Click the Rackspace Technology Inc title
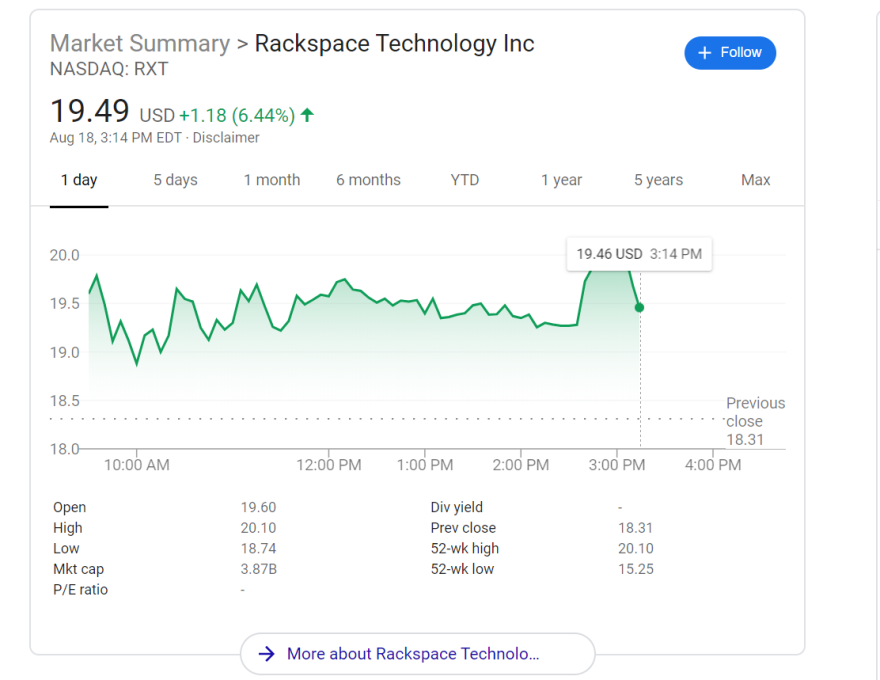 394,43
